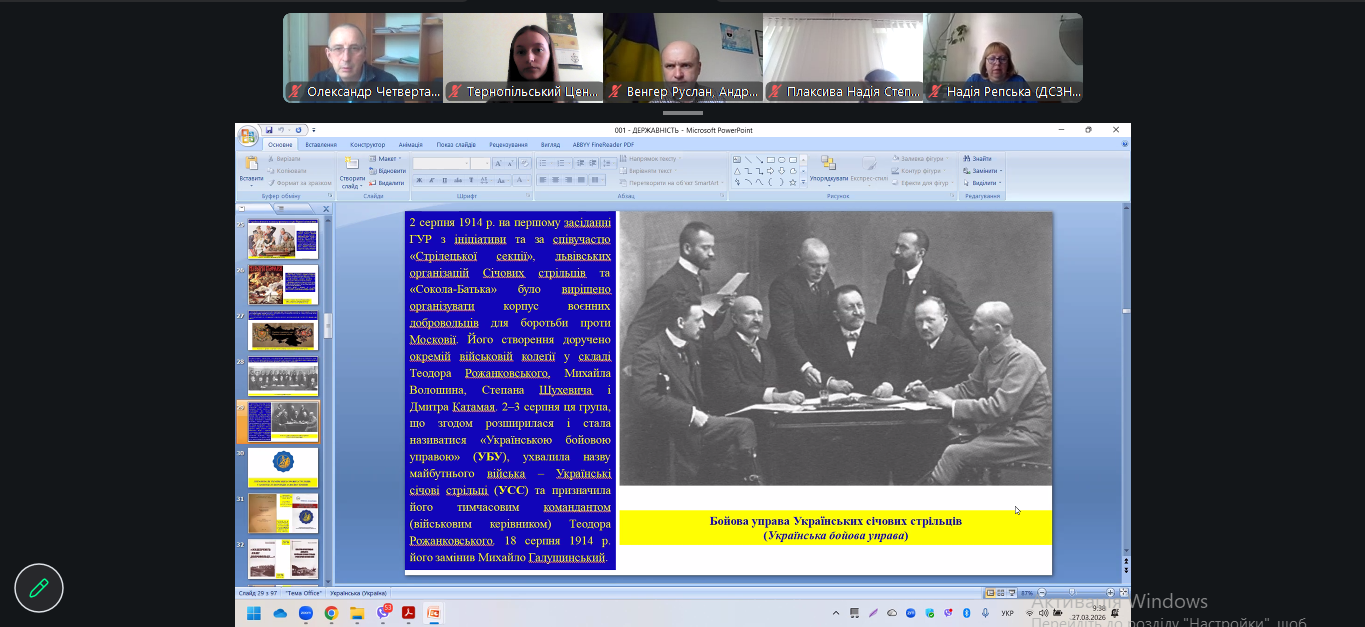Click the Відновити reset slide button
The image size is (1365, 627).
388,171
